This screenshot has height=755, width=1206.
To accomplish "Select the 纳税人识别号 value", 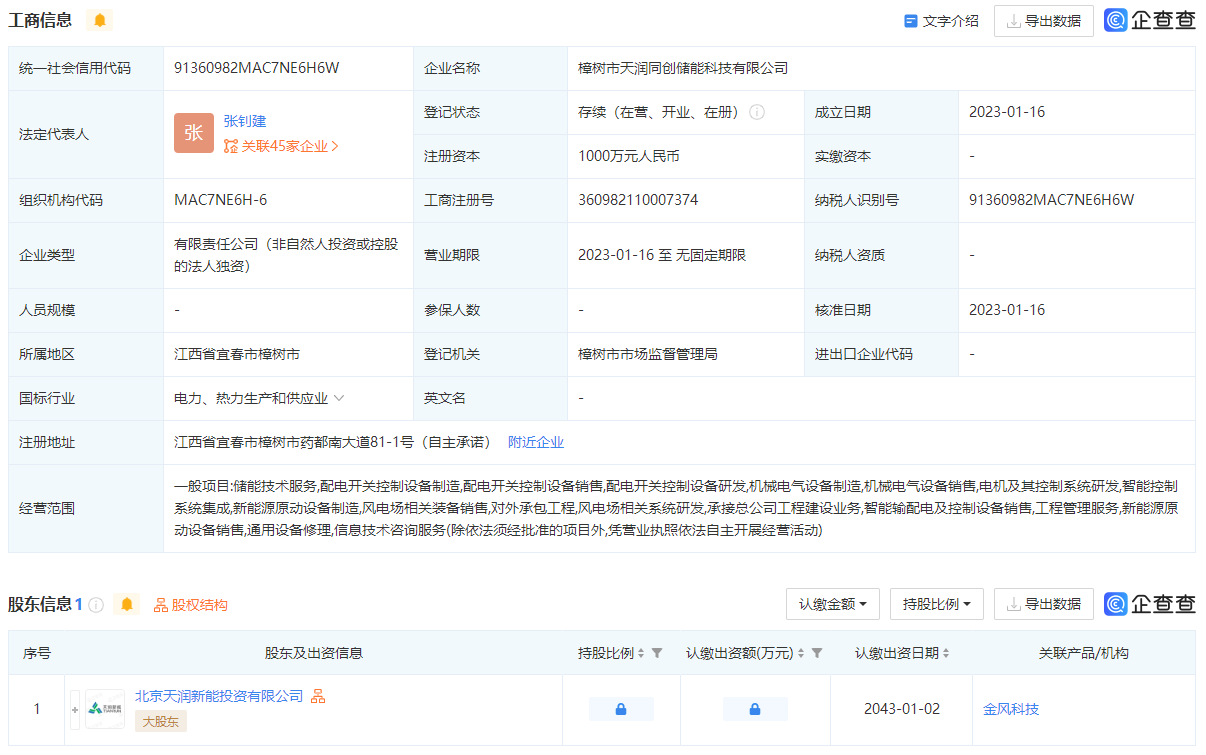I will coord(1052,200).
